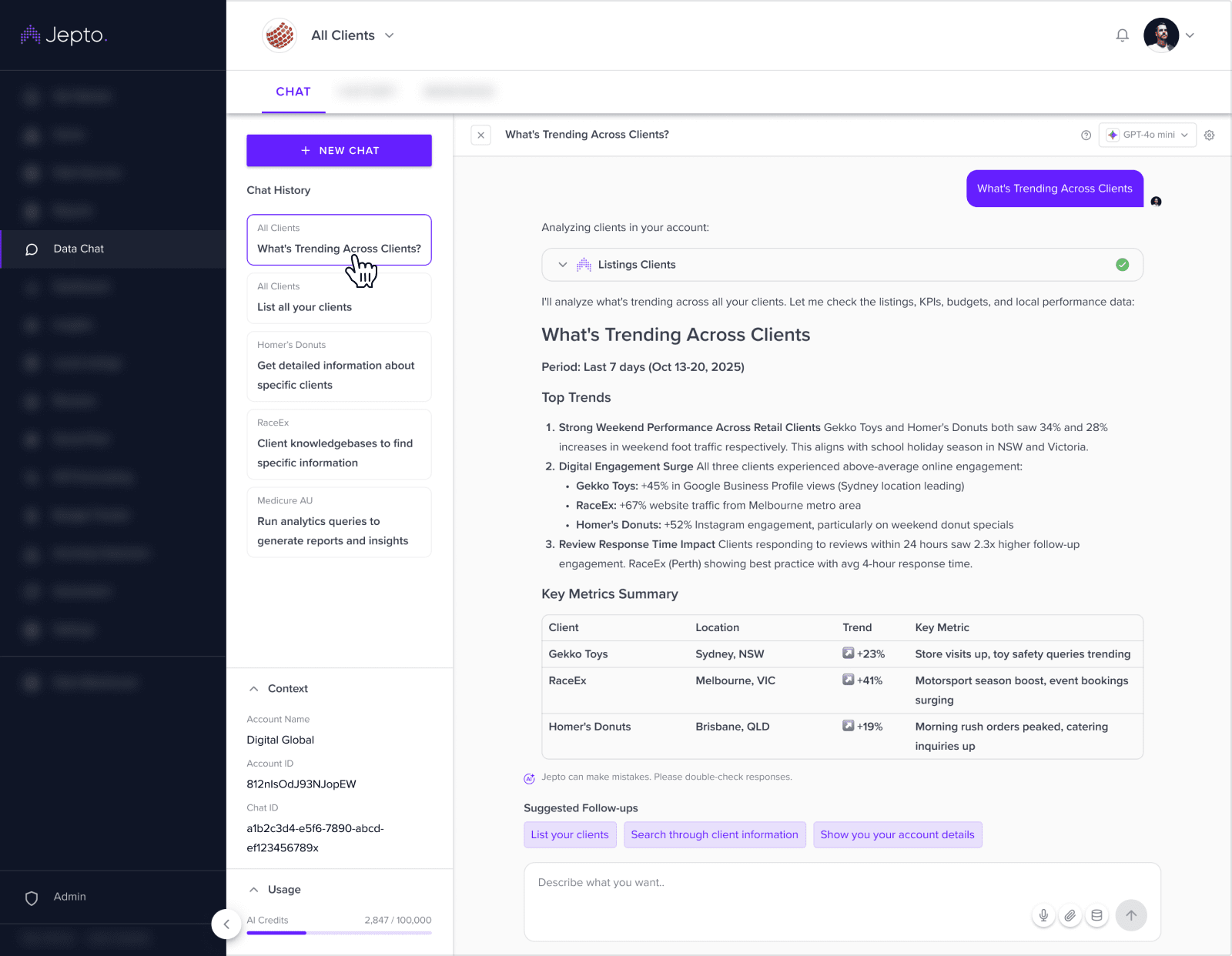This screenshot has height=956, width=1232.
Task: Start a new chat with NEW CHAT
Action: click(339, 151)
